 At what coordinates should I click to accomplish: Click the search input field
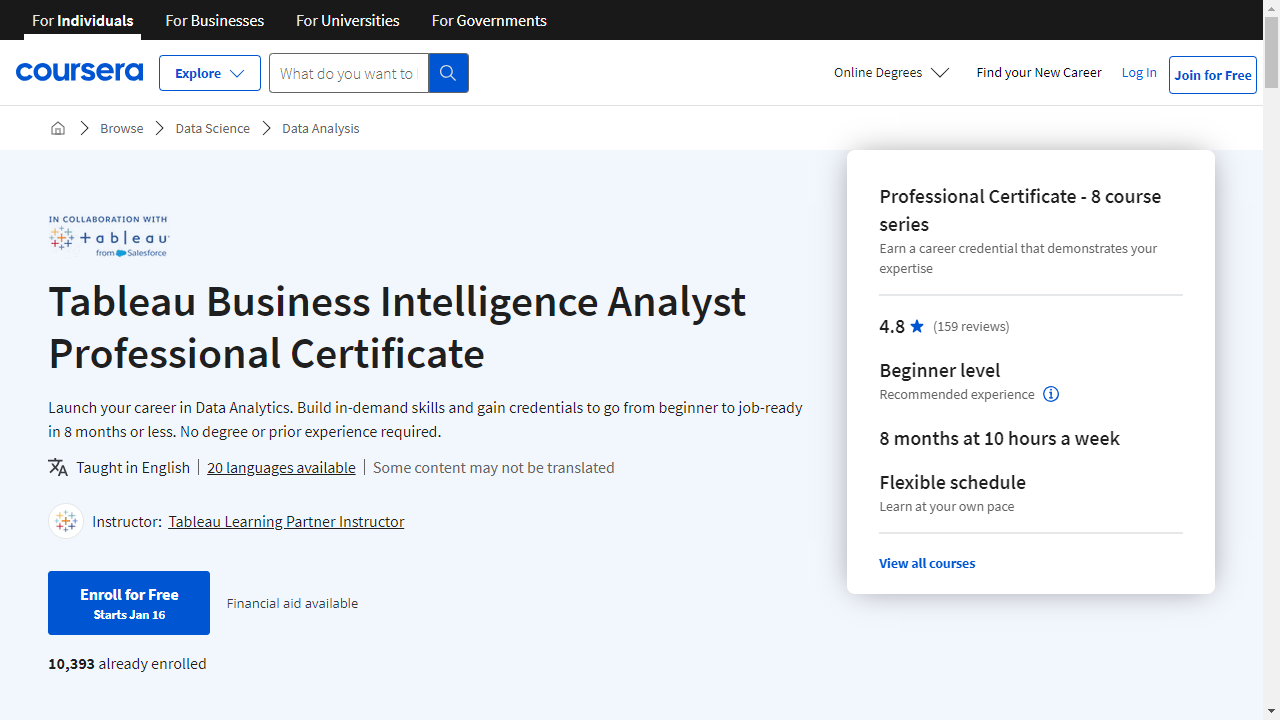pyautogui.click(x=349, y=73)
